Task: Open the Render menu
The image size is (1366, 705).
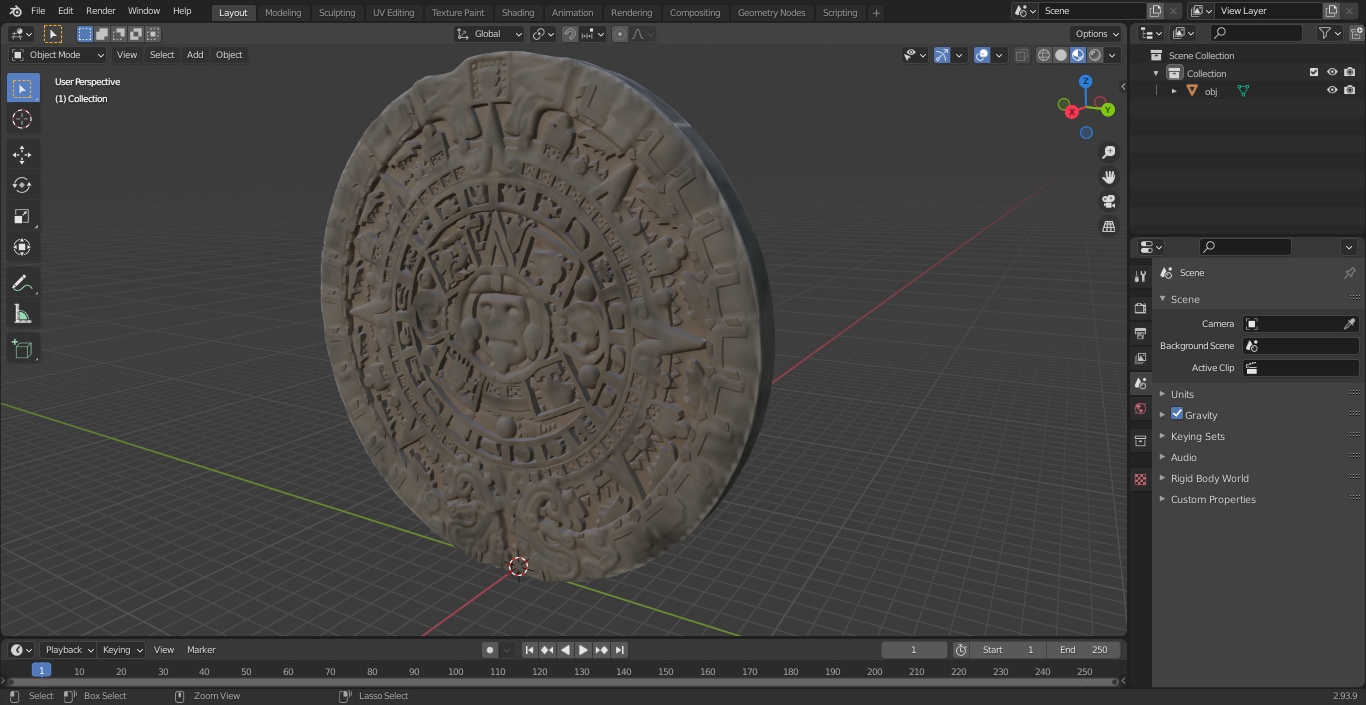Action: [x=100, y=11]
